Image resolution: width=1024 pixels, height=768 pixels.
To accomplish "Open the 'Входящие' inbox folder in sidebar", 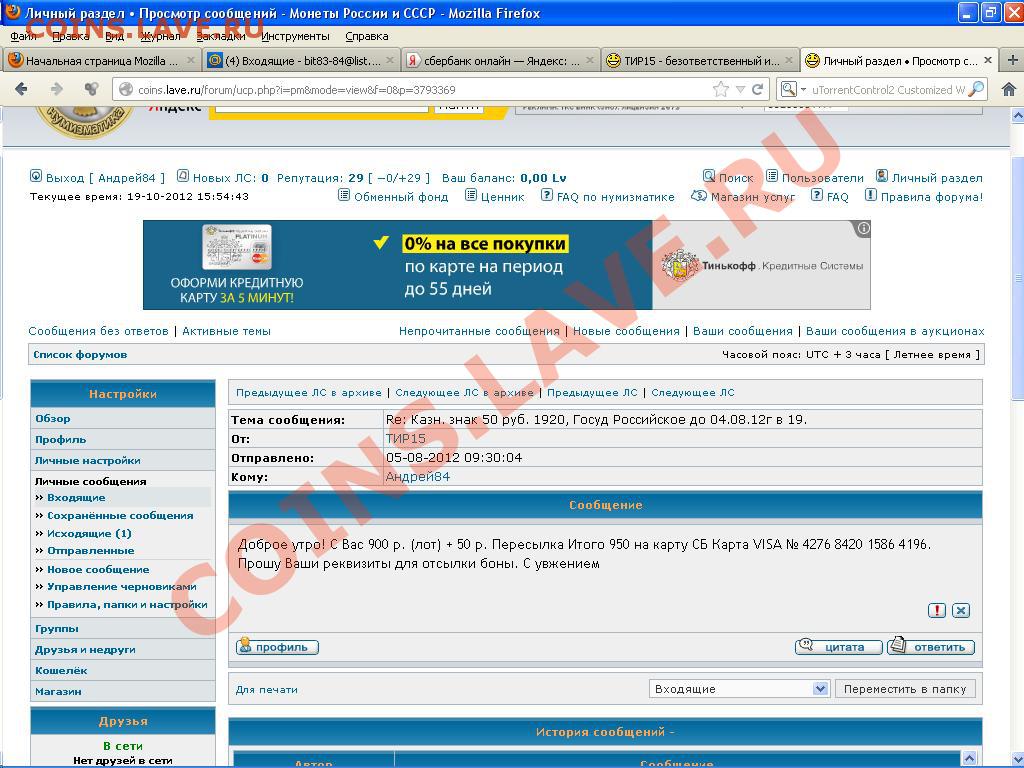I will coord(76,498).
